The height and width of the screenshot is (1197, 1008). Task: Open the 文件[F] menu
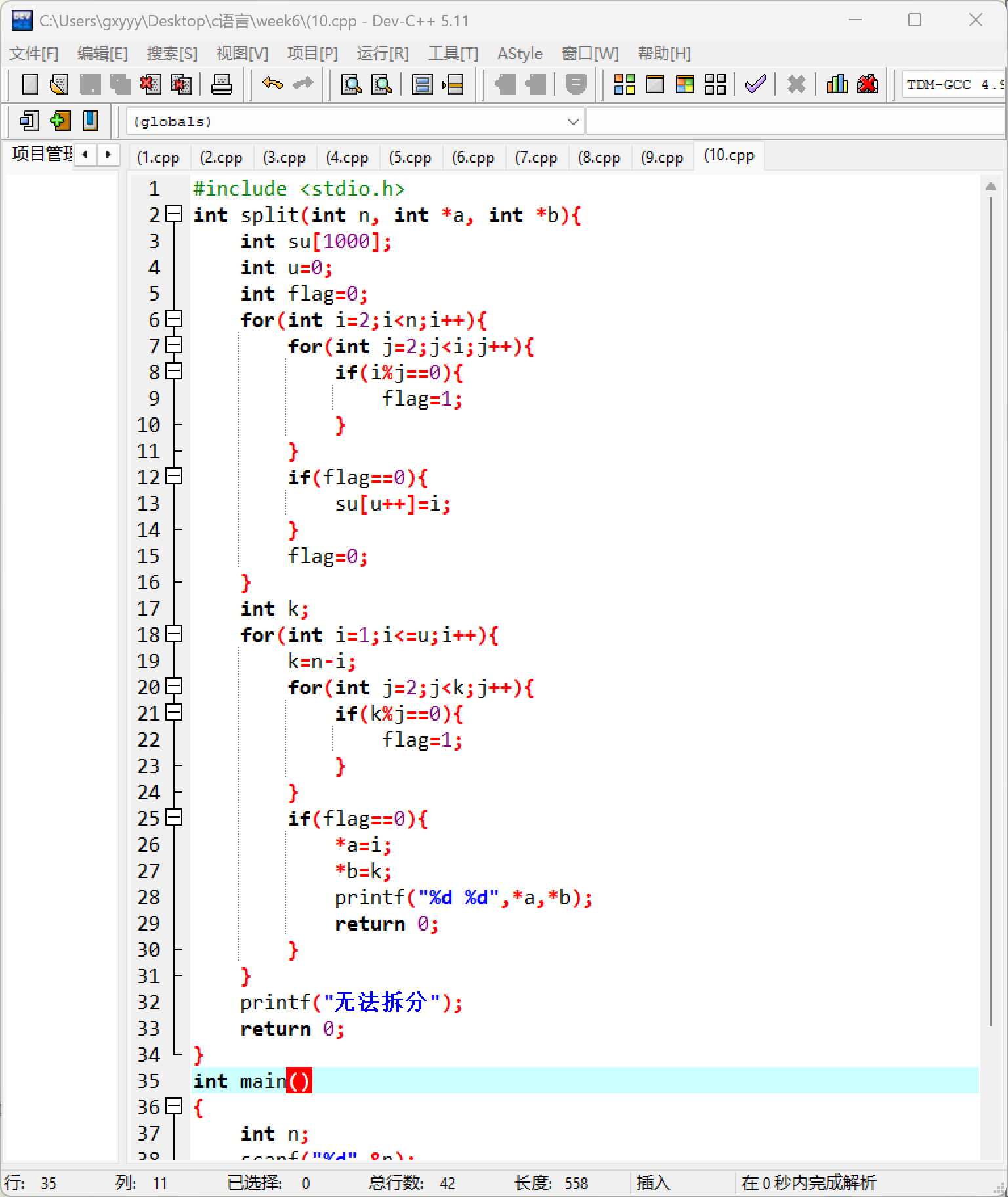pos(34,53)
